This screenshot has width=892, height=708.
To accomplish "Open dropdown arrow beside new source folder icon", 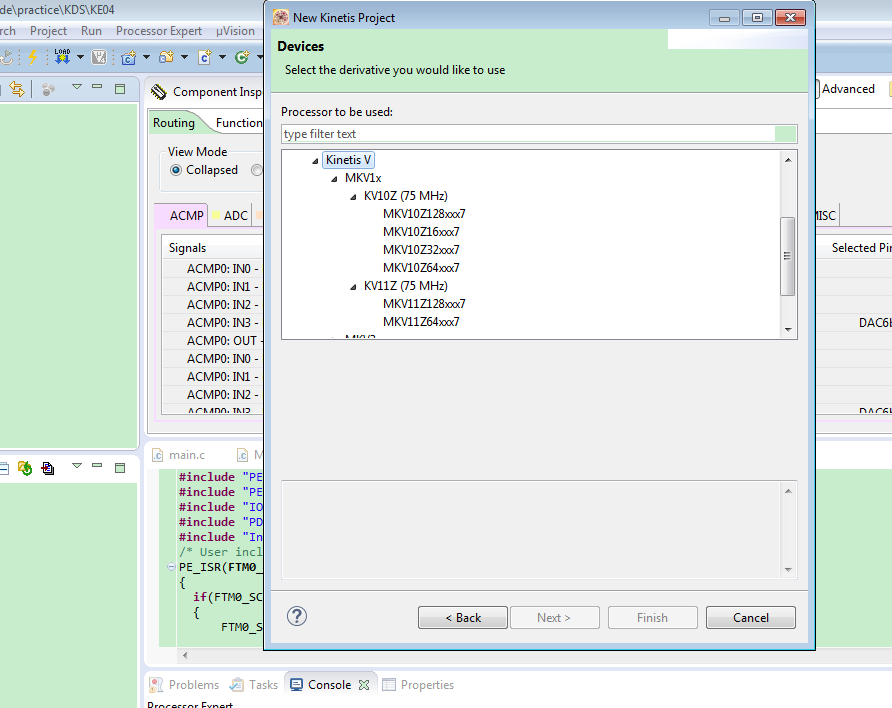I will click(x=184, y=57).
